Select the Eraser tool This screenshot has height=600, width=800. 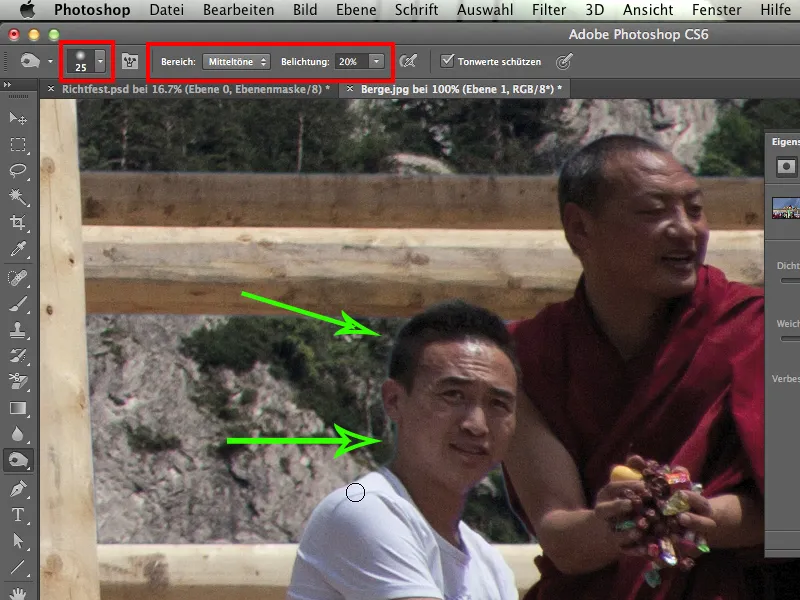18,382
